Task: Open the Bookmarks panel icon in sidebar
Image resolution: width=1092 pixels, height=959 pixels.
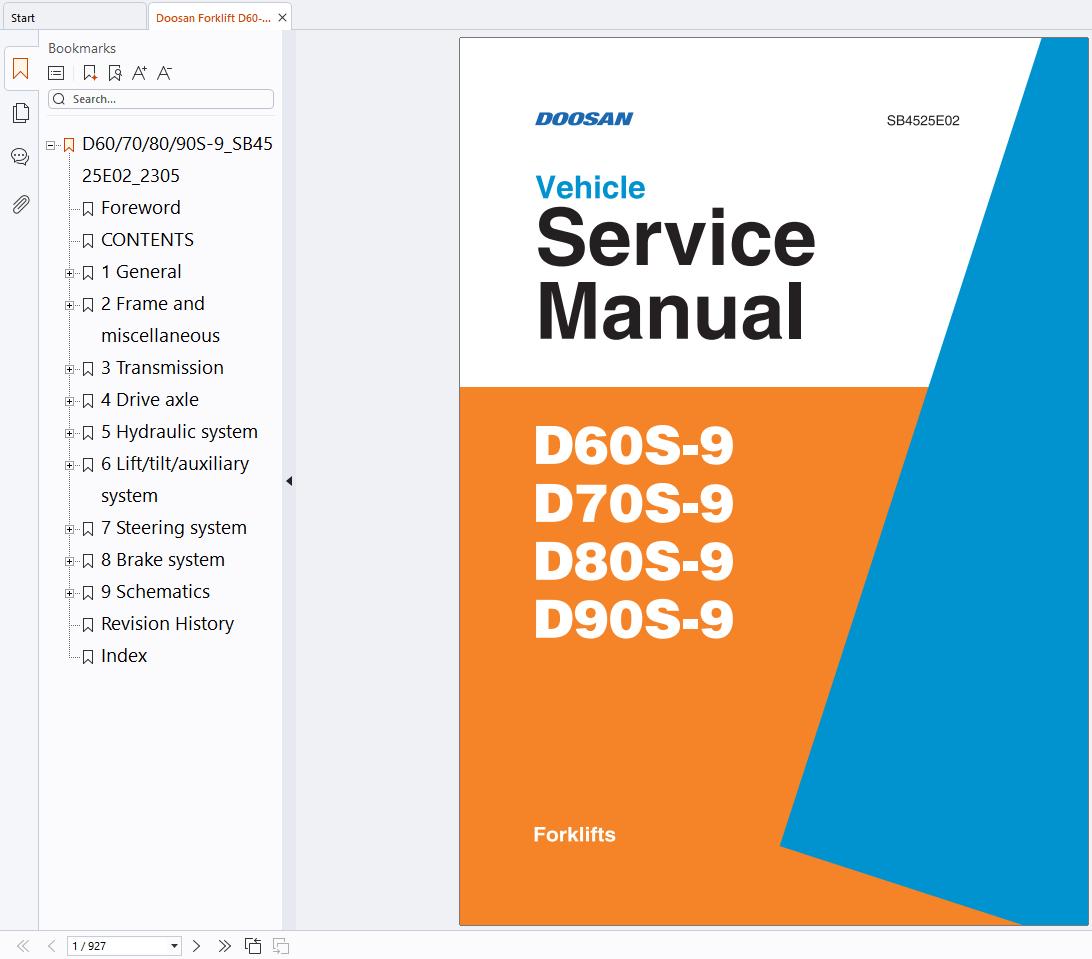Action: 20,69
